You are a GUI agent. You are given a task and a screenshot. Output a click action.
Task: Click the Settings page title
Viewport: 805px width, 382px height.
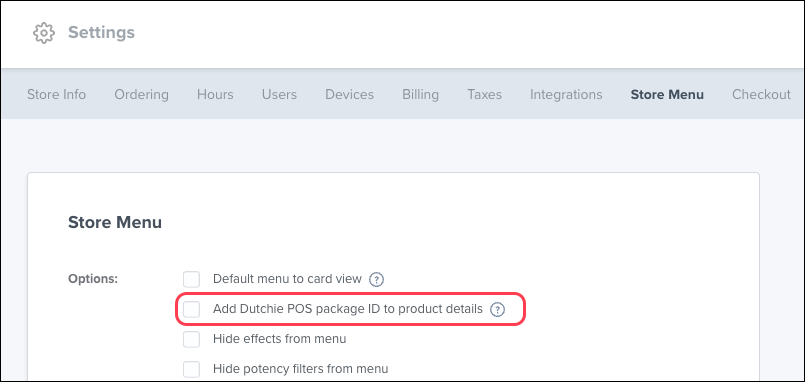point(102,32)
